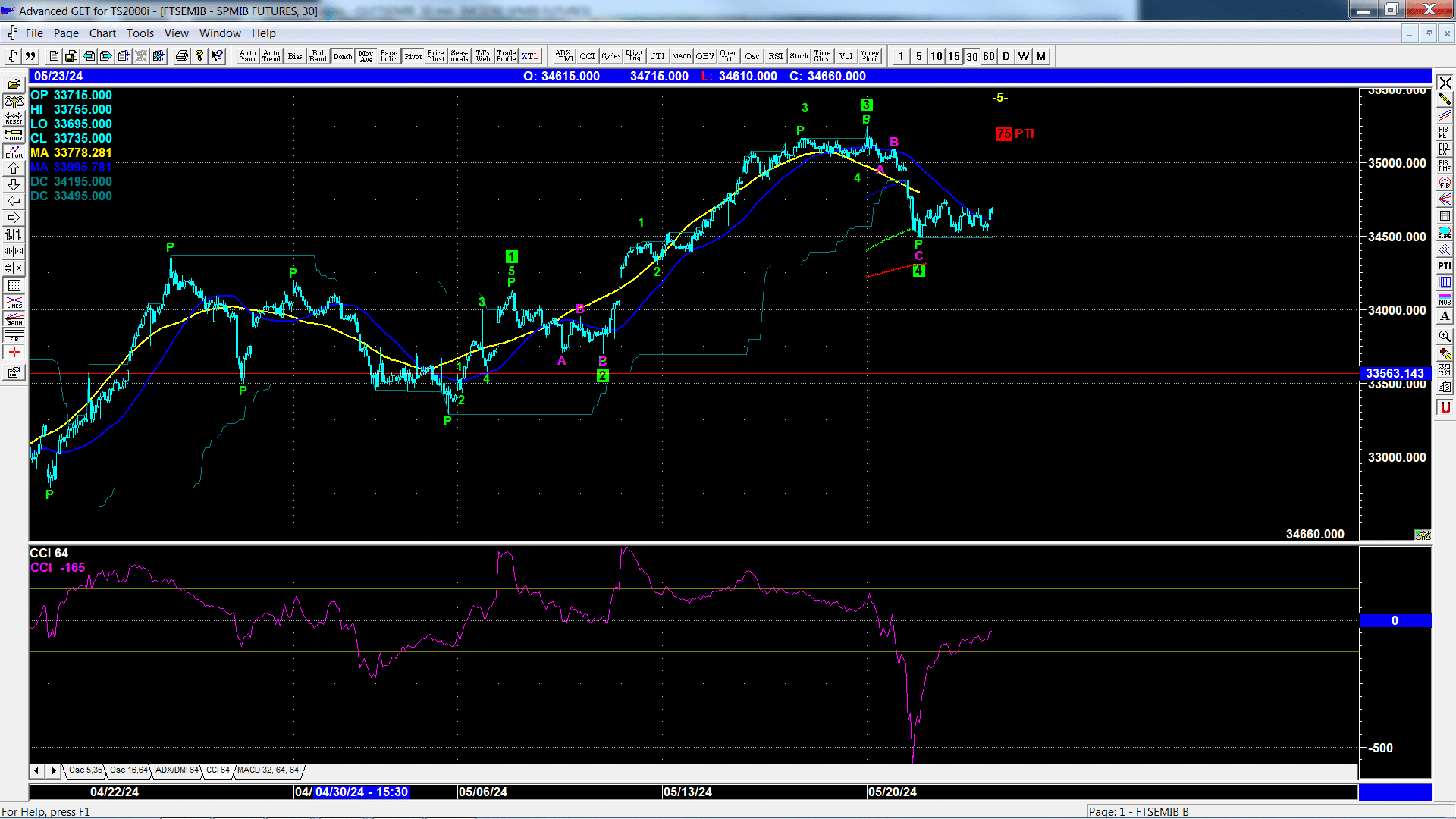Open the RSI indicator
Screen dimensions: 1456x819
click(x=776, y=56)
